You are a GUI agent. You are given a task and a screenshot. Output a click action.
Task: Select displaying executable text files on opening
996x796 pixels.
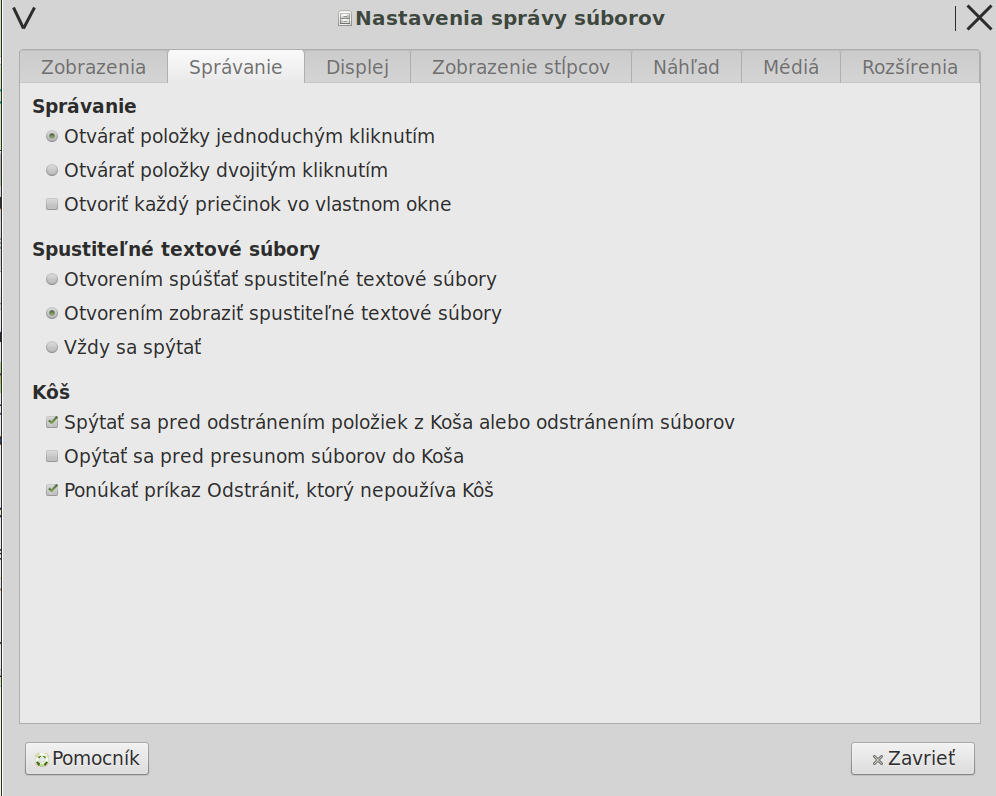(52, 313)
